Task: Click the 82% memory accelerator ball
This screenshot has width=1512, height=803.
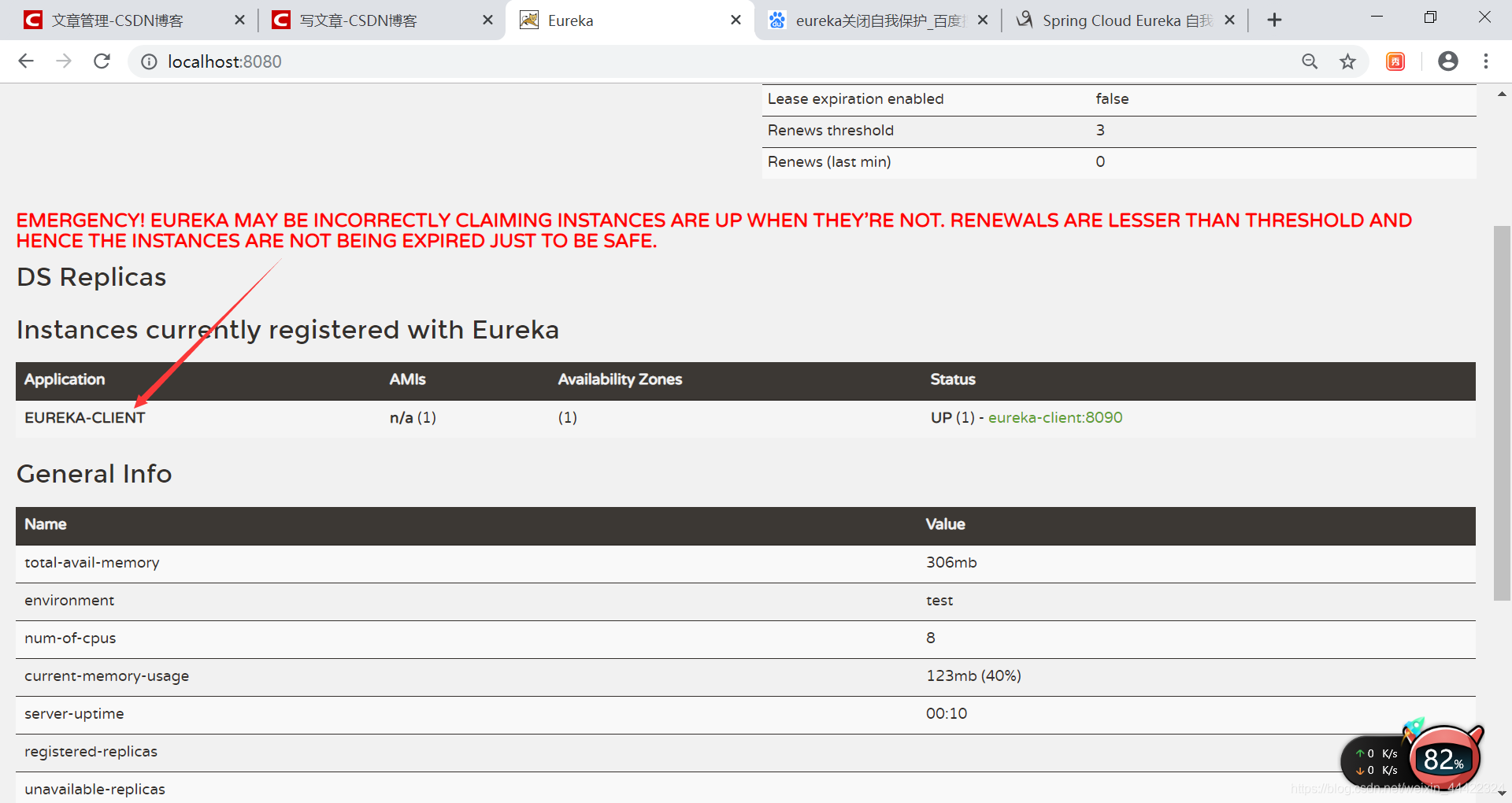Action: pos(1444,759)
